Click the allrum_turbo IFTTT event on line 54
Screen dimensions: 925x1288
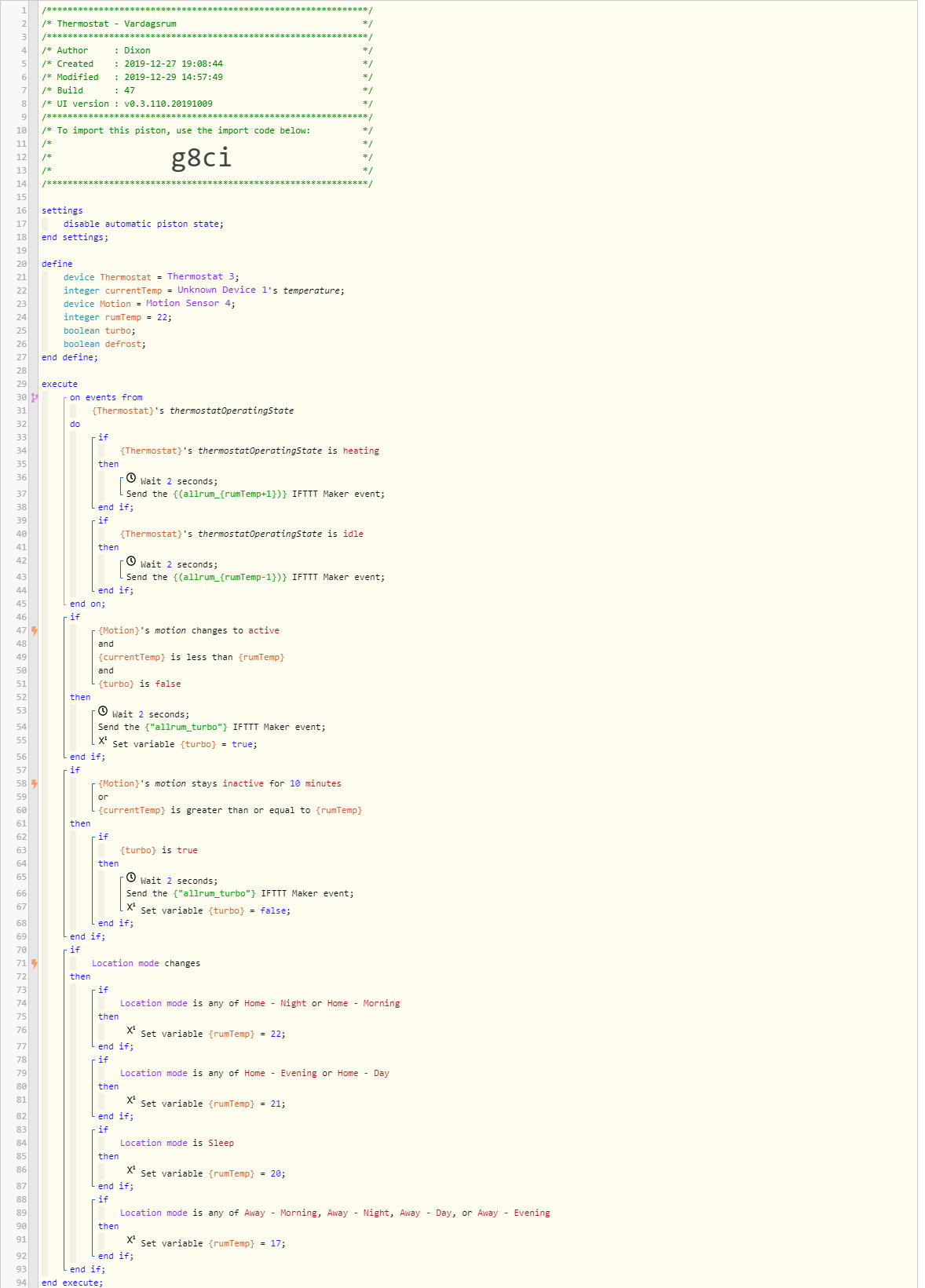[x=212, y=727]
